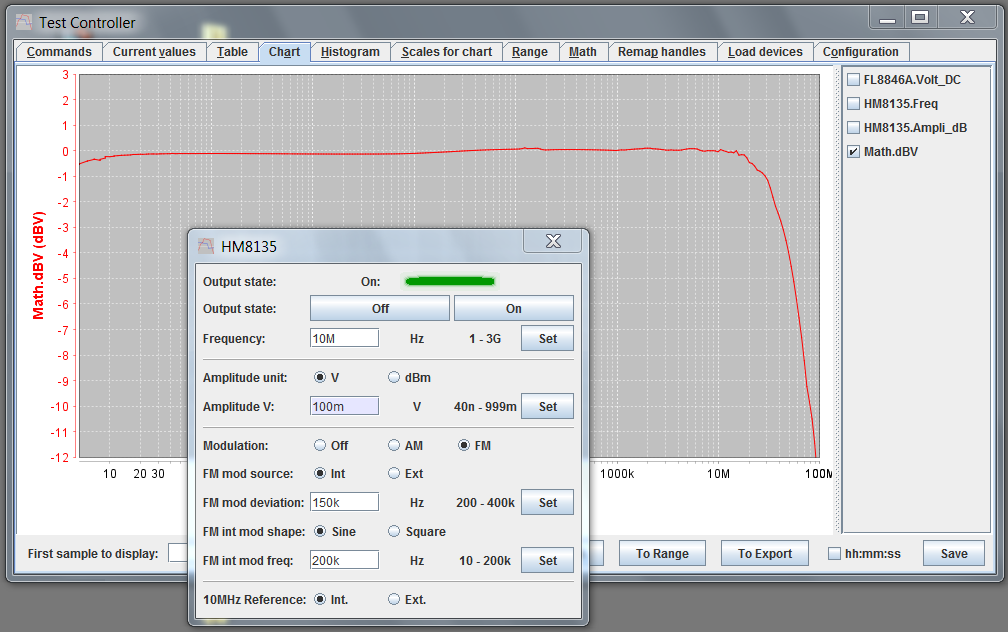Open the Histogram tab
1008x632 pixels.
click(x=350, y=52)
